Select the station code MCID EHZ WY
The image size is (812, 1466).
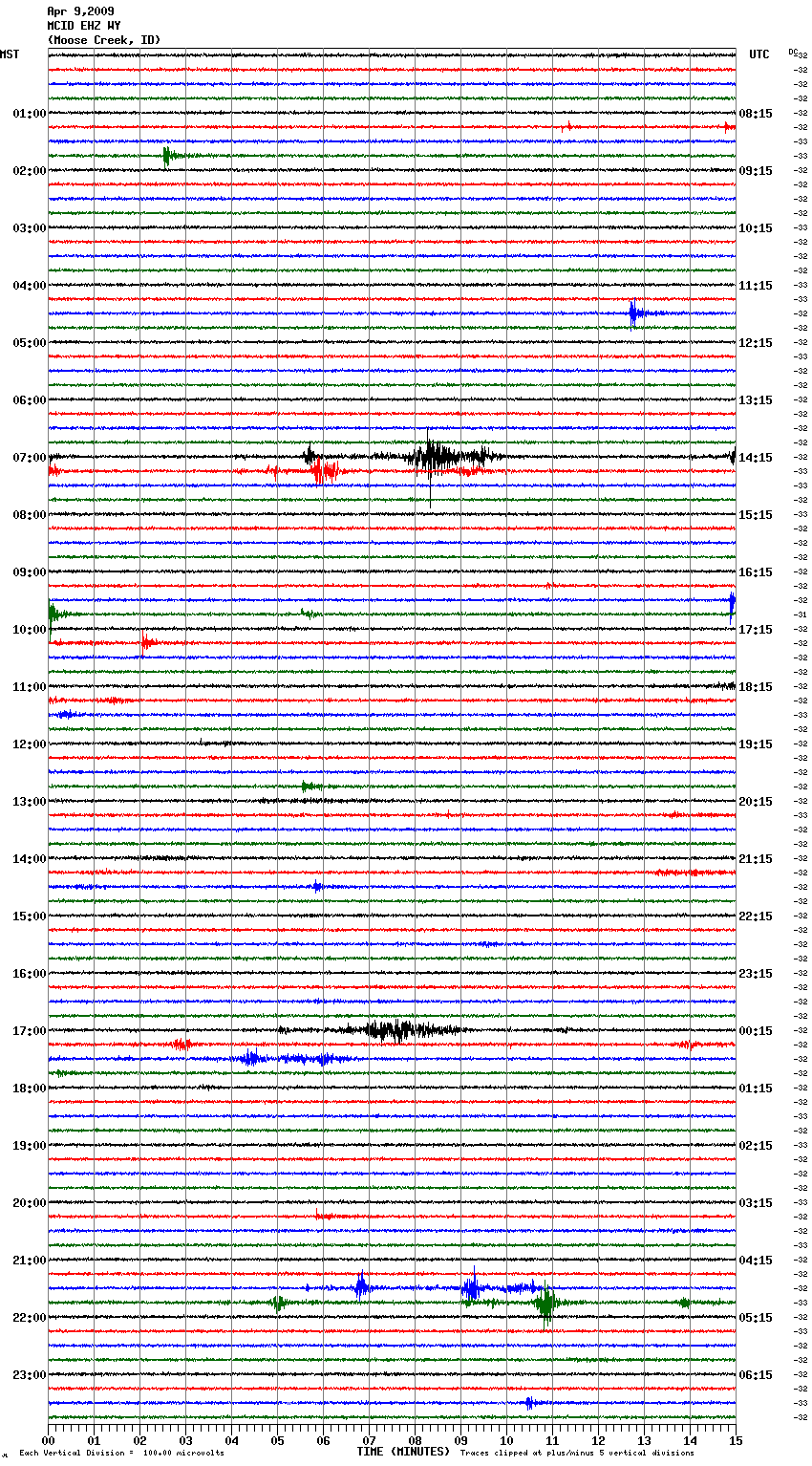[84, 26]
